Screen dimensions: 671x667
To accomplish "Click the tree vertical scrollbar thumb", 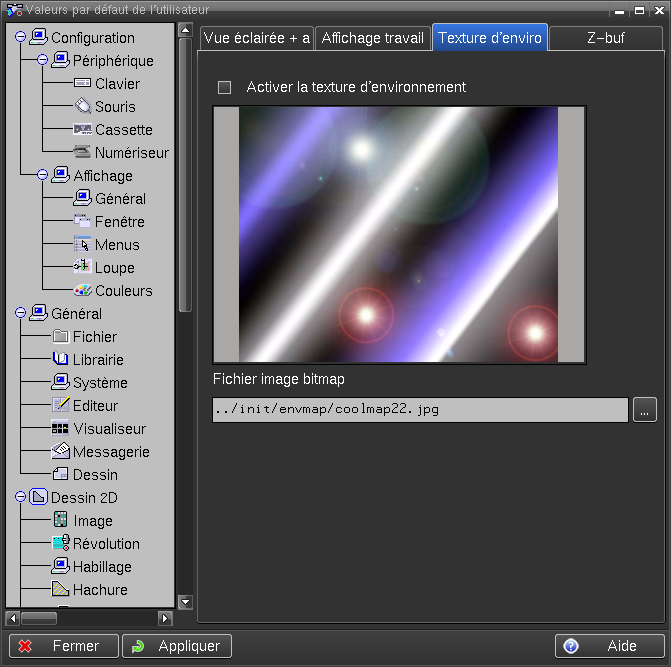I will pyautogui.click(x=185, y=175).
